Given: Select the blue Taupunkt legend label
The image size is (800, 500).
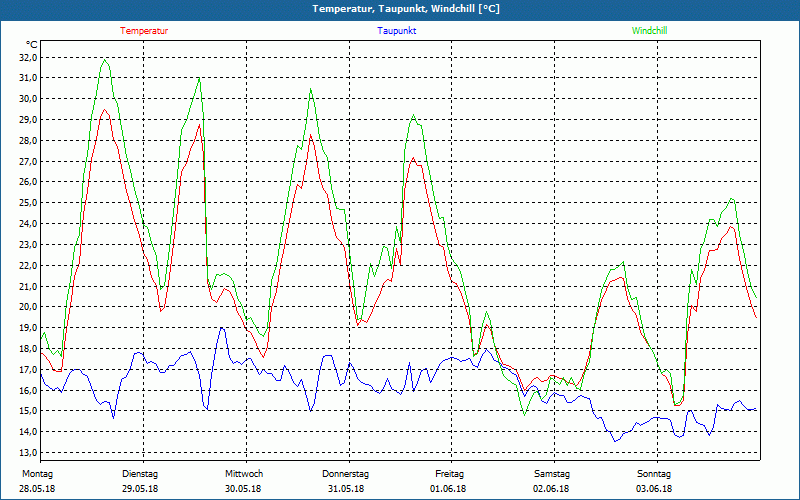Looking at the screenshot, I should pos(397,31).
